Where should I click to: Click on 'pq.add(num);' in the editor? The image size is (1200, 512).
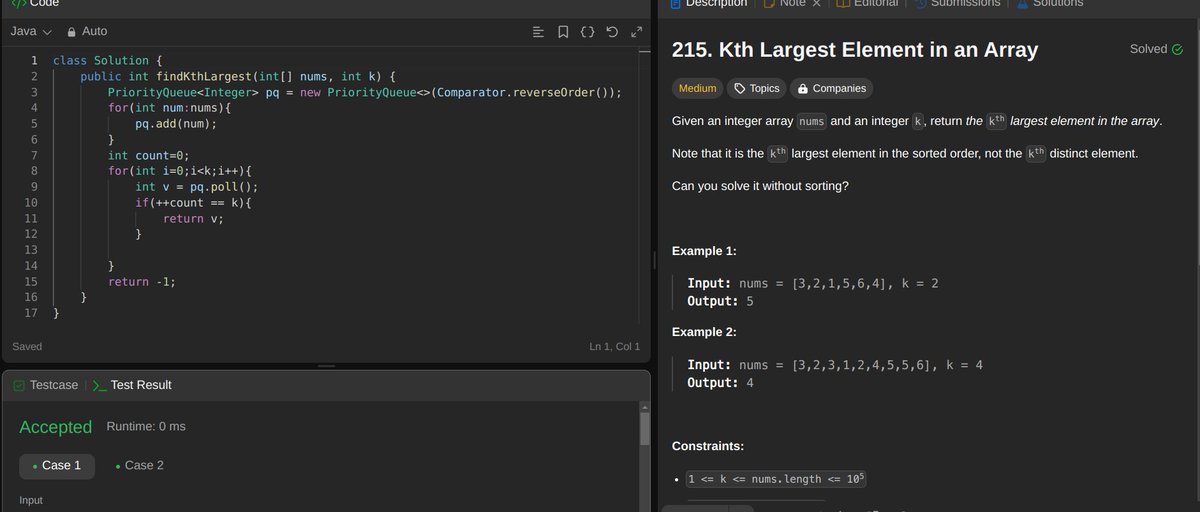pyautogui.click(x=176, y=124)
